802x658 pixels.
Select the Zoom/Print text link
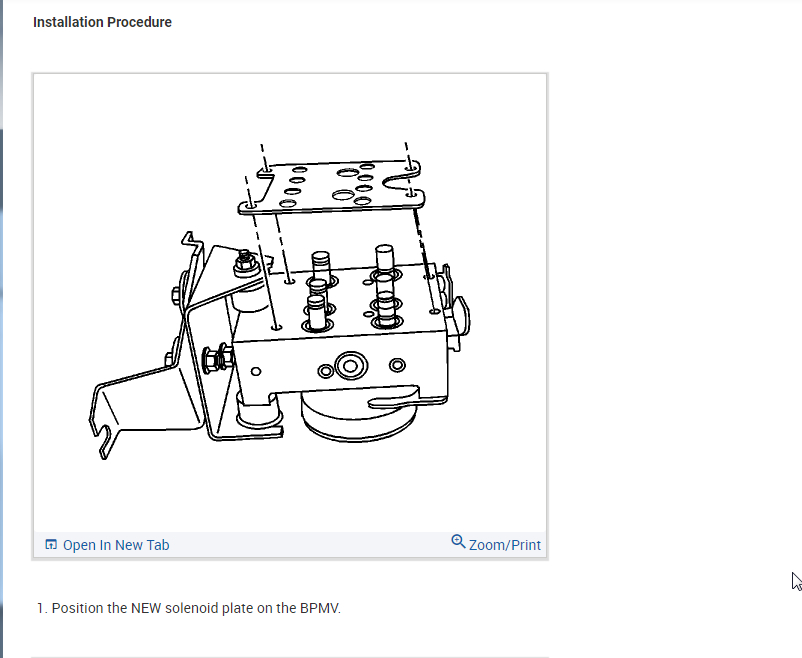[x=505, y=545]
